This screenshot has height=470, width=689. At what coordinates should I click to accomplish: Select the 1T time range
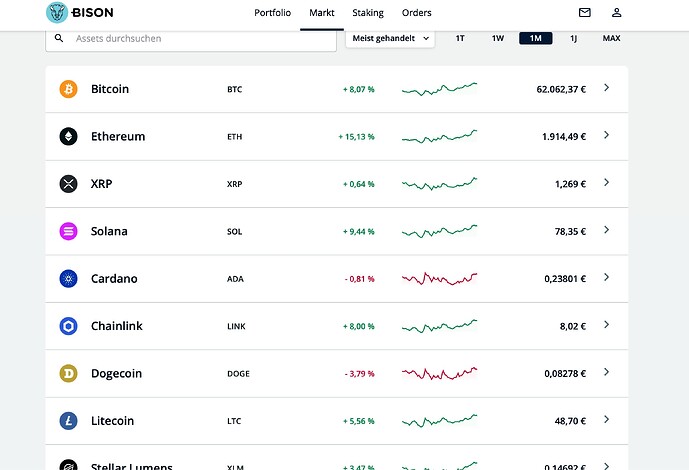coord(460,38)
